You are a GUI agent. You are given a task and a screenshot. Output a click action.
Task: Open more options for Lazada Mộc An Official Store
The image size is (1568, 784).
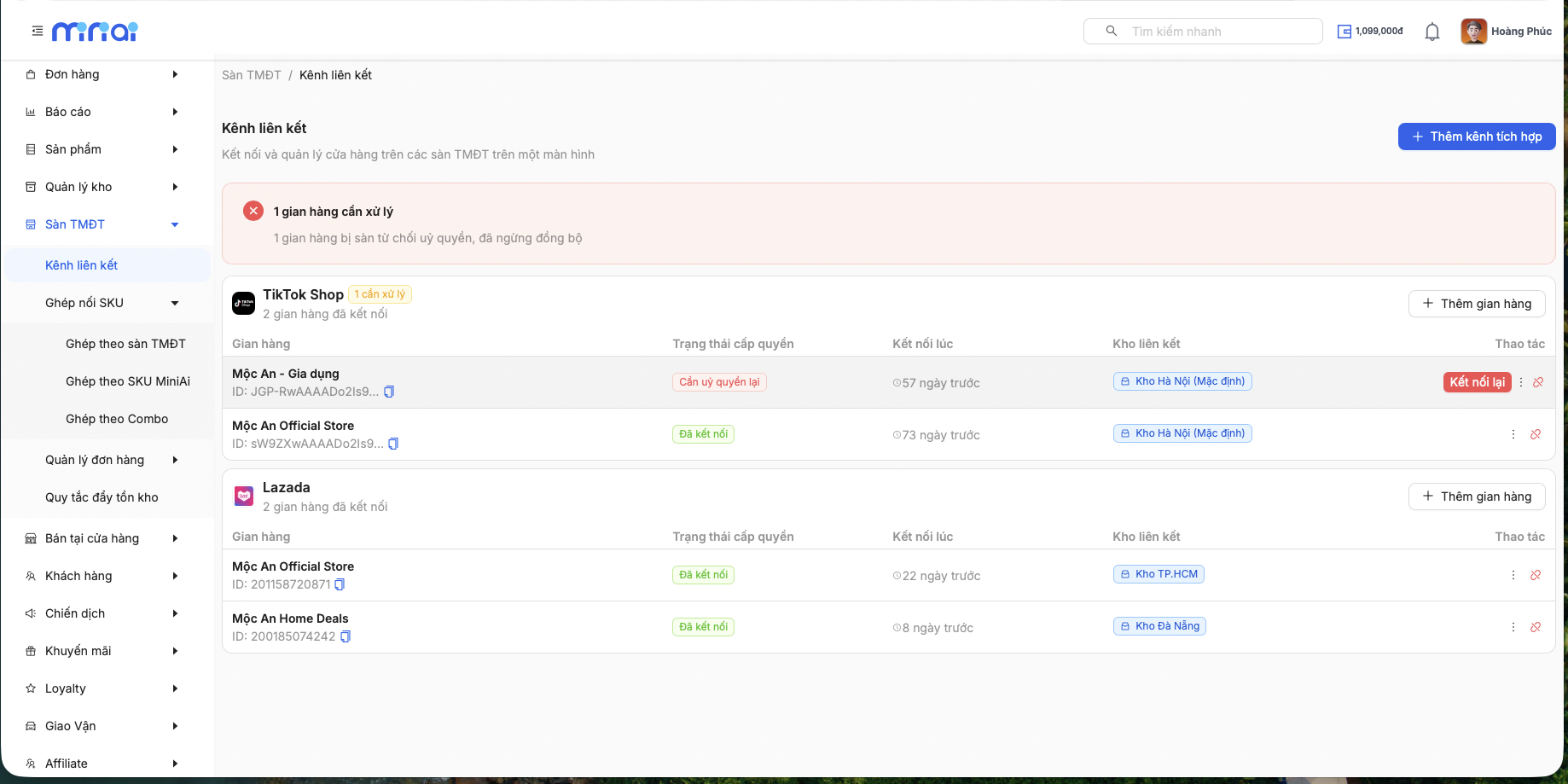coord(1513,575)
